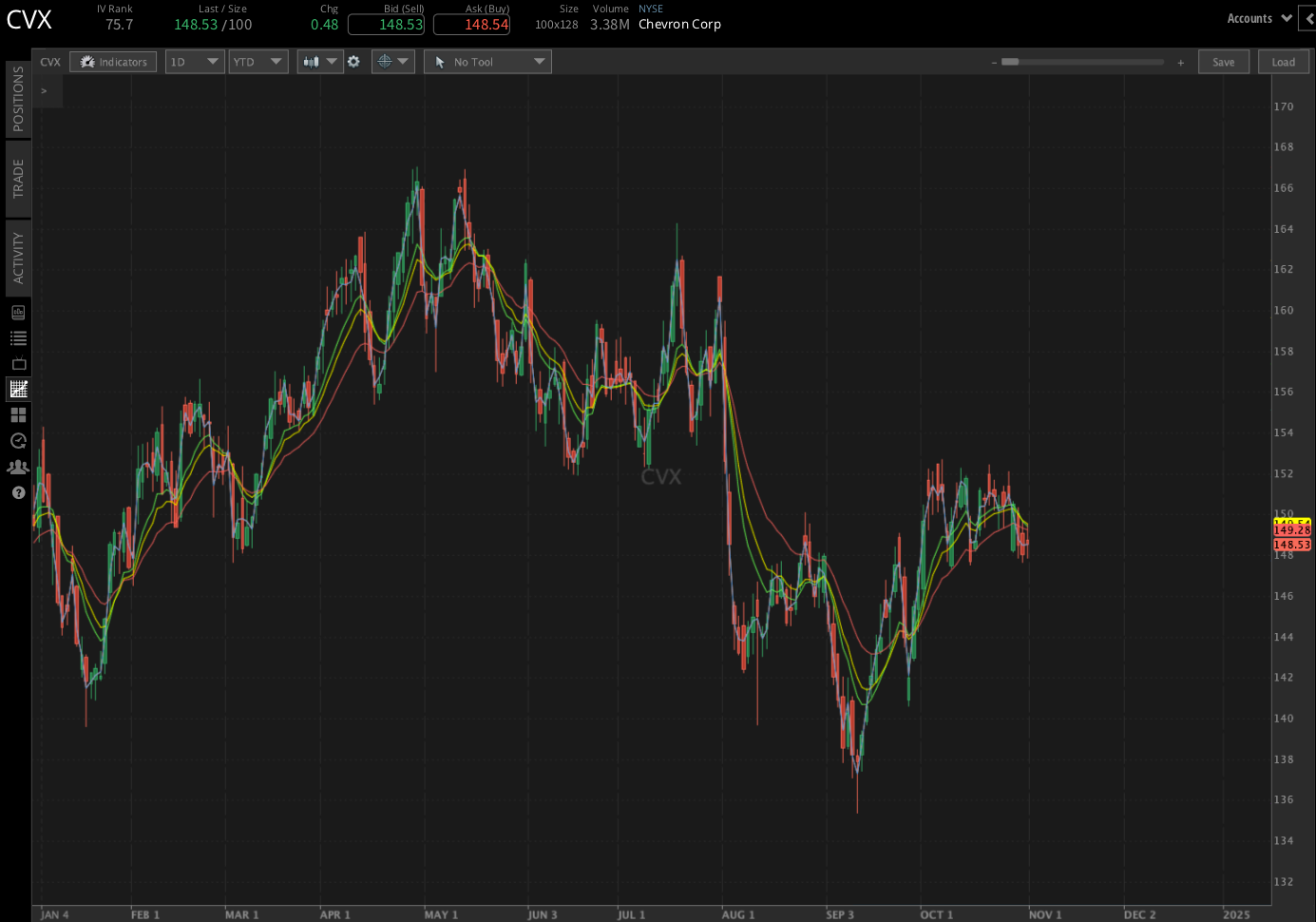1316x922 pixels.
Task: Open the four-tile grid layout icon
Action: [18, 415]
